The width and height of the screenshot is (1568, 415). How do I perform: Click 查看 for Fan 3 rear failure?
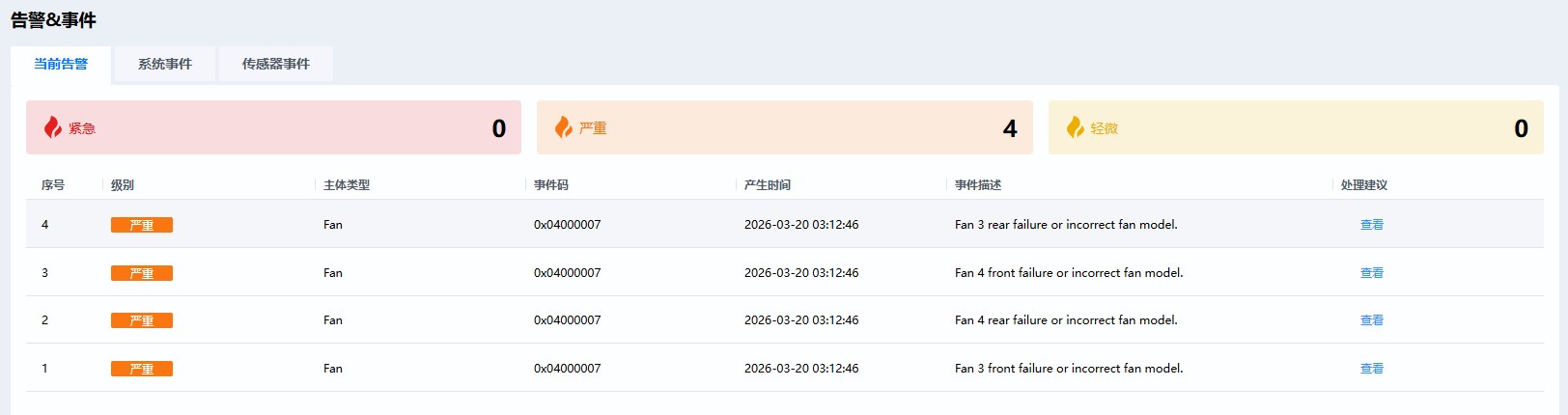coord(1371,225)
